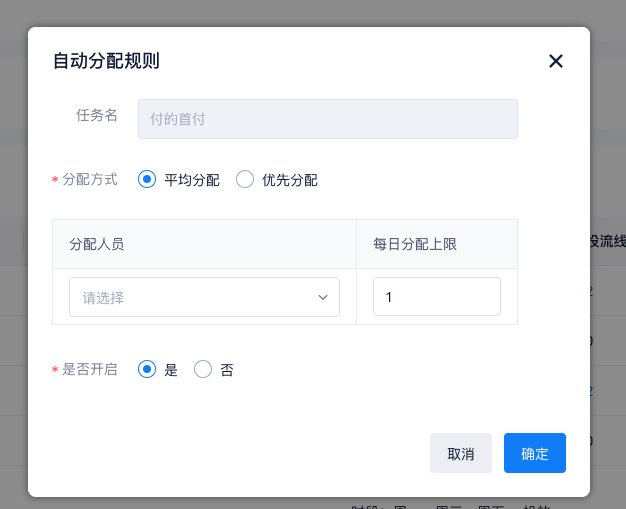The height and width of the screenshot is (509, 626).
Task: Click the 每日分配上限 column header
Action: point(415,244)
